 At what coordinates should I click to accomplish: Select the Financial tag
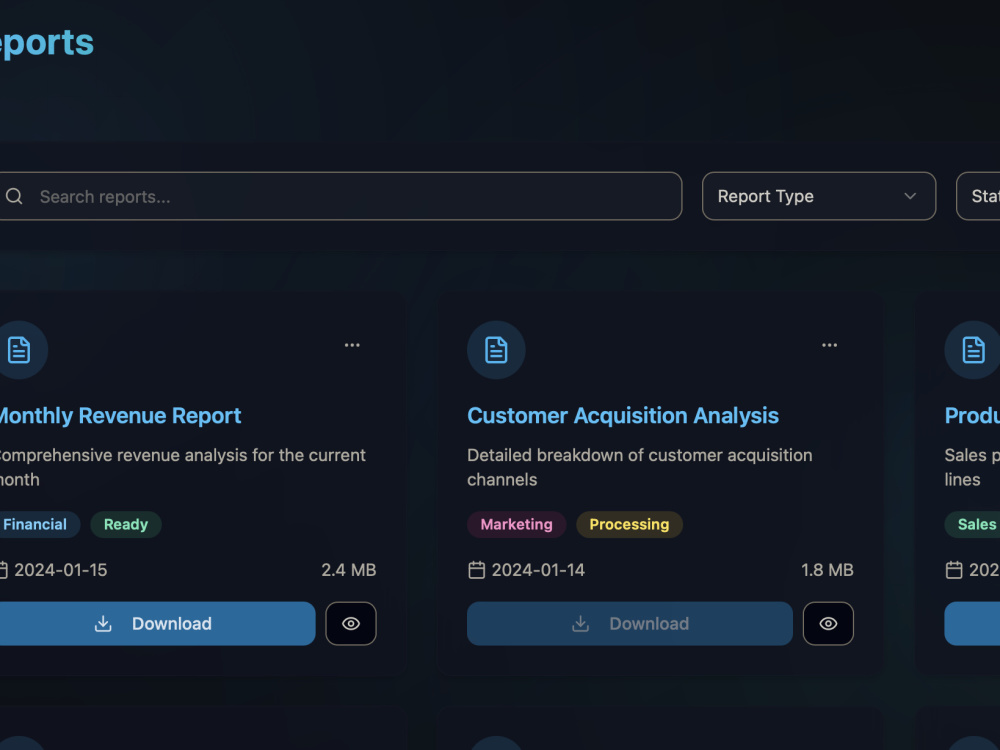pos(37,524)
